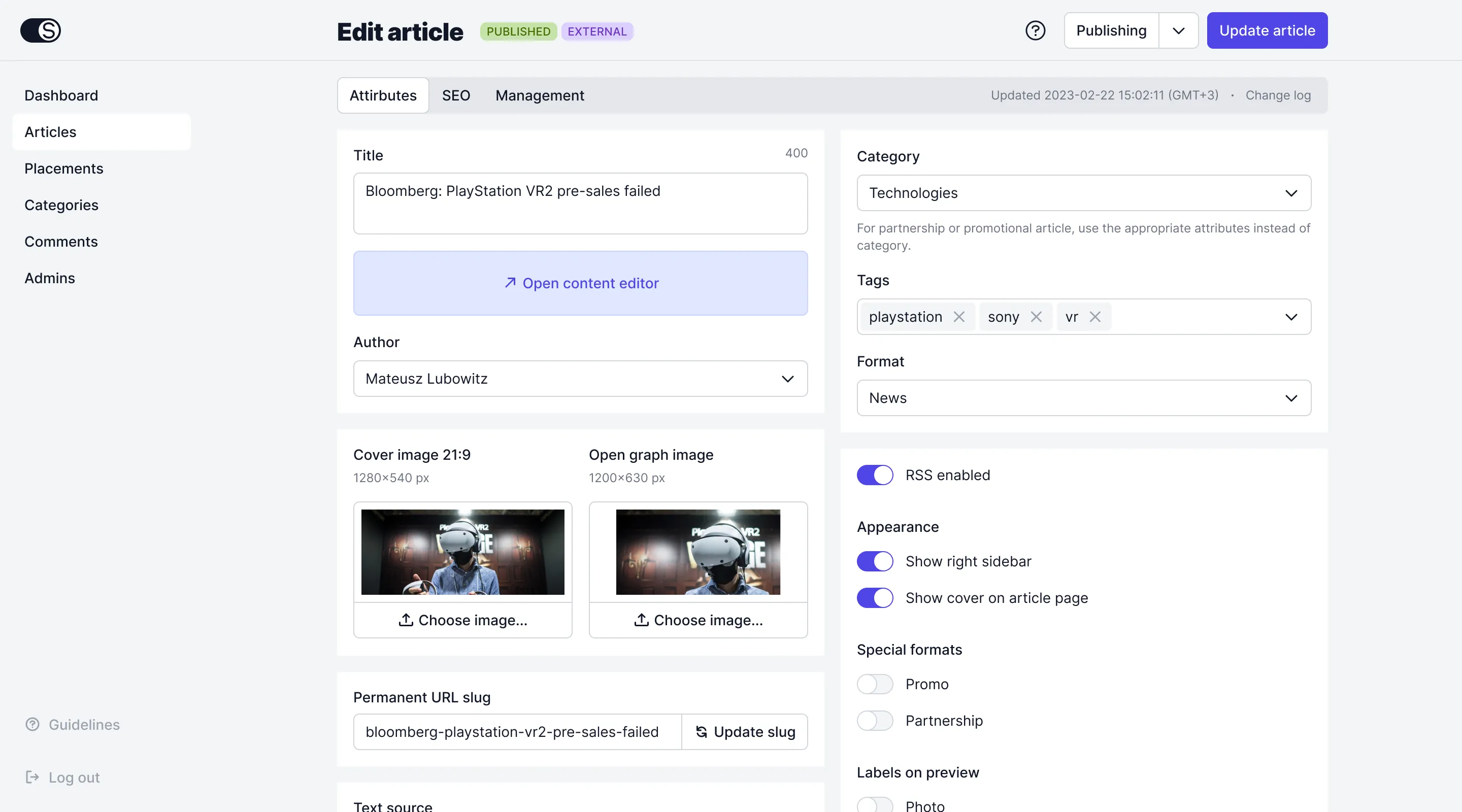Remove the playstation tag
The width and height of the screenshot is (1462, 812).
959,317
